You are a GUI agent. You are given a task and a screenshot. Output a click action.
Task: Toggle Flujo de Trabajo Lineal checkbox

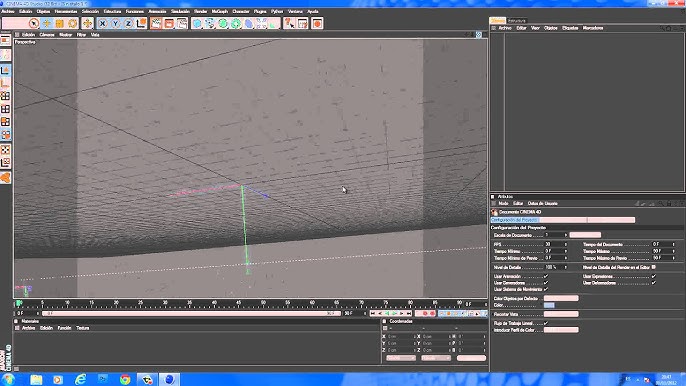coord(546,323)
